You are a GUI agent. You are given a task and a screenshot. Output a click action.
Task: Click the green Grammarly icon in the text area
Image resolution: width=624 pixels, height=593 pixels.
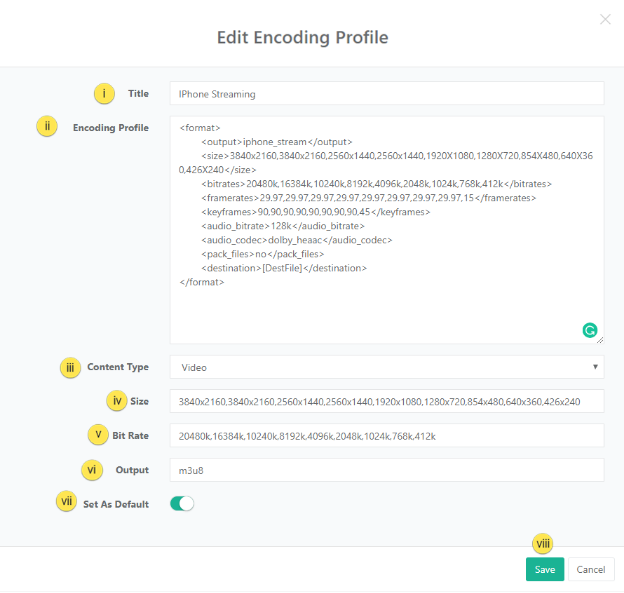590,329
